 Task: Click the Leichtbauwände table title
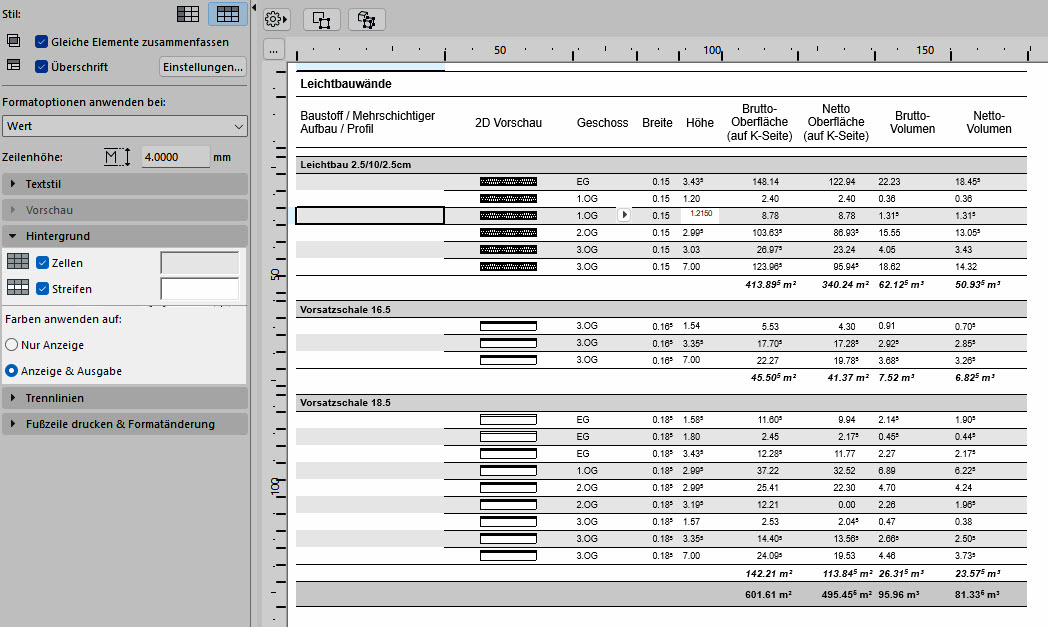(x=346, y=84)
